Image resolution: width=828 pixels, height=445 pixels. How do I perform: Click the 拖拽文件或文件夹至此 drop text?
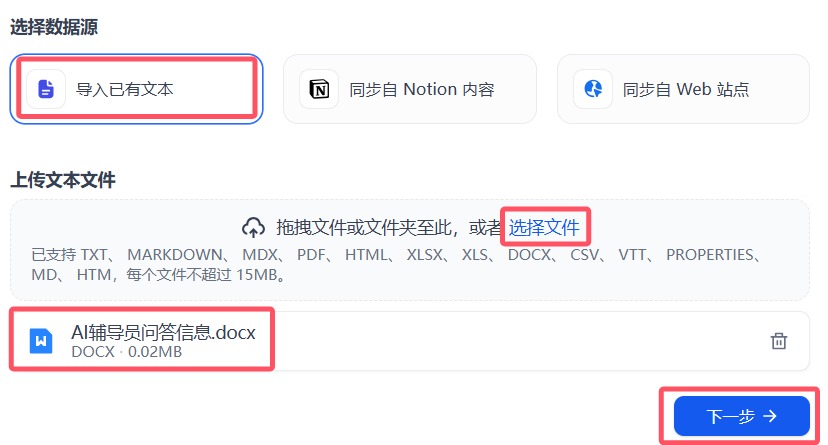pyautogui.click(x=364, y=228)
